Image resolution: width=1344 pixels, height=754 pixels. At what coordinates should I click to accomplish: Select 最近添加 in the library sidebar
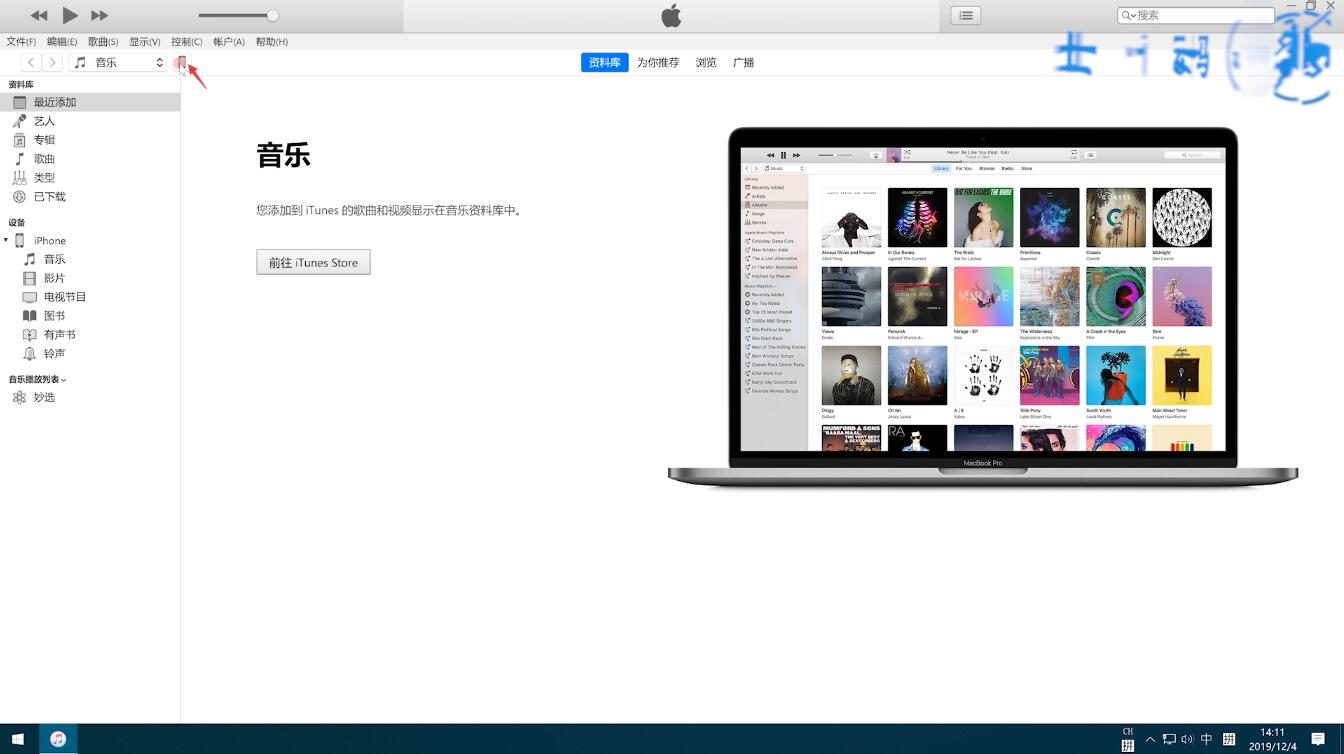90,102
